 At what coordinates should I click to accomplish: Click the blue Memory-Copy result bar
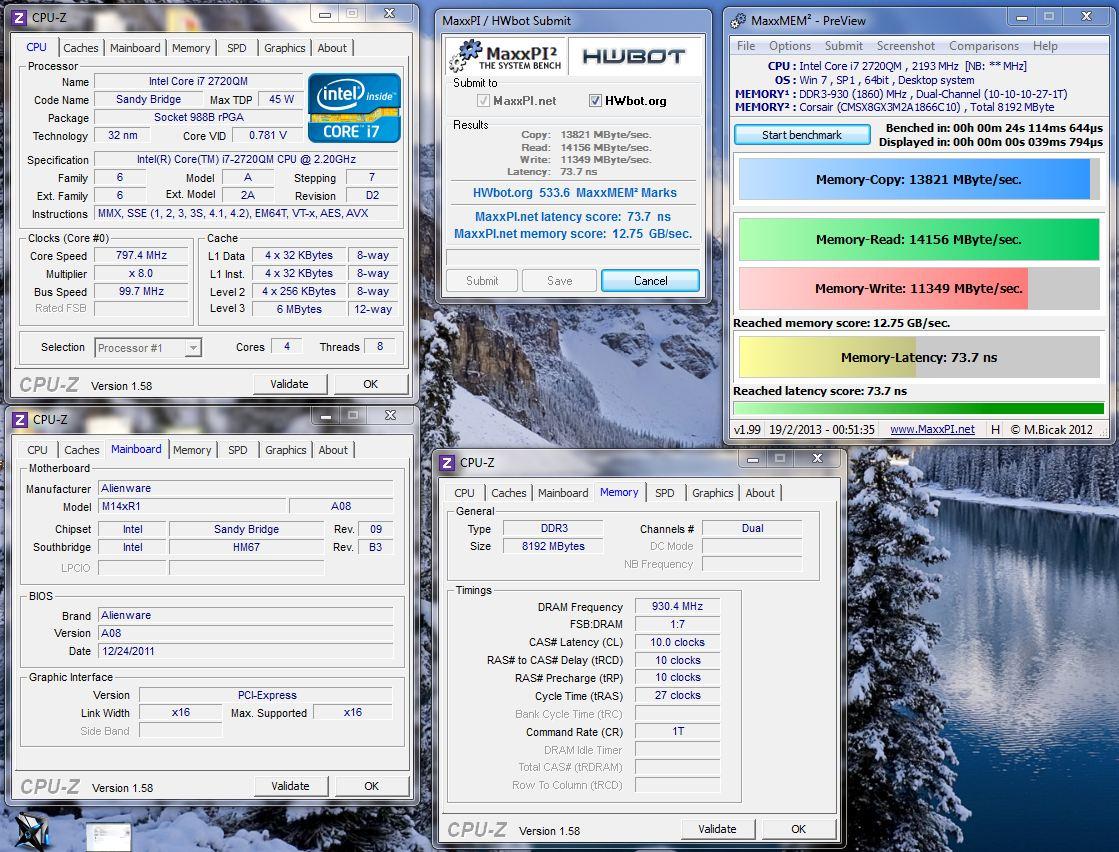918,179
